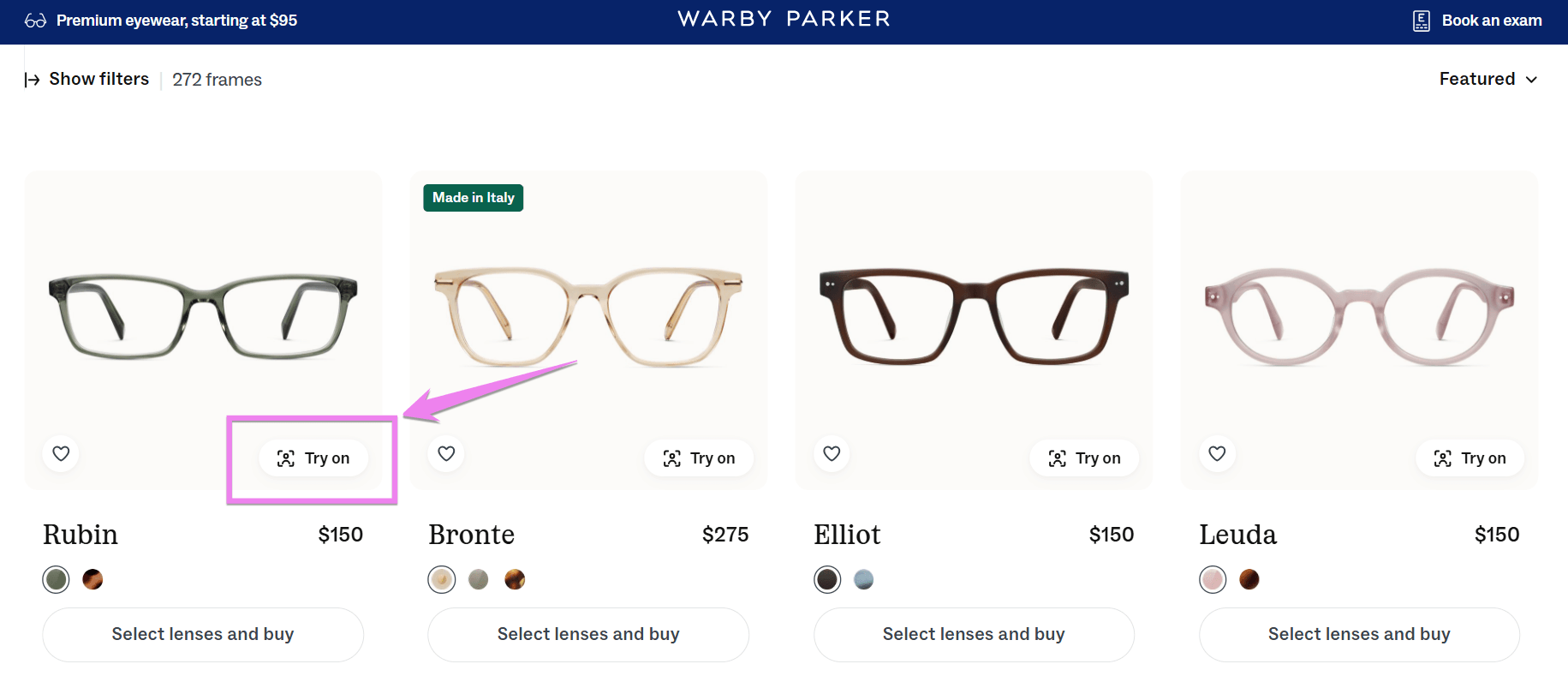1568x688 pixels.
Task: Activate Try on for the Leuda frames
Action: coord(1470,458)
